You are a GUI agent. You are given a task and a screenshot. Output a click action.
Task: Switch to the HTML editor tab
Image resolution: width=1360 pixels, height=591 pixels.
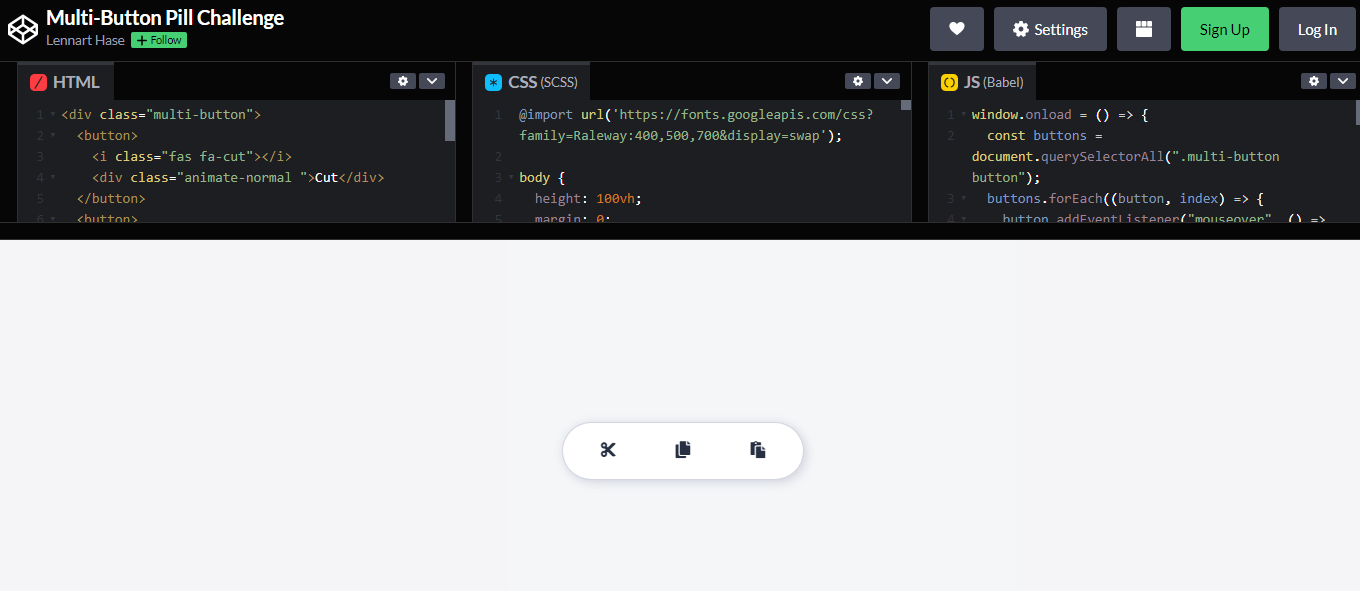tap(66, 81)
